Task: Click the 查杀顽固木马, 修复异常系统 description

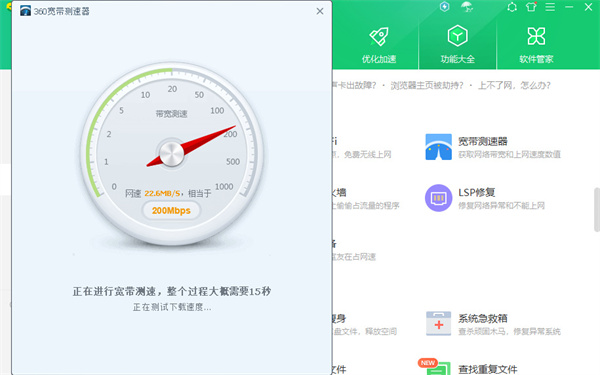Action: click(x=509, y=331)
